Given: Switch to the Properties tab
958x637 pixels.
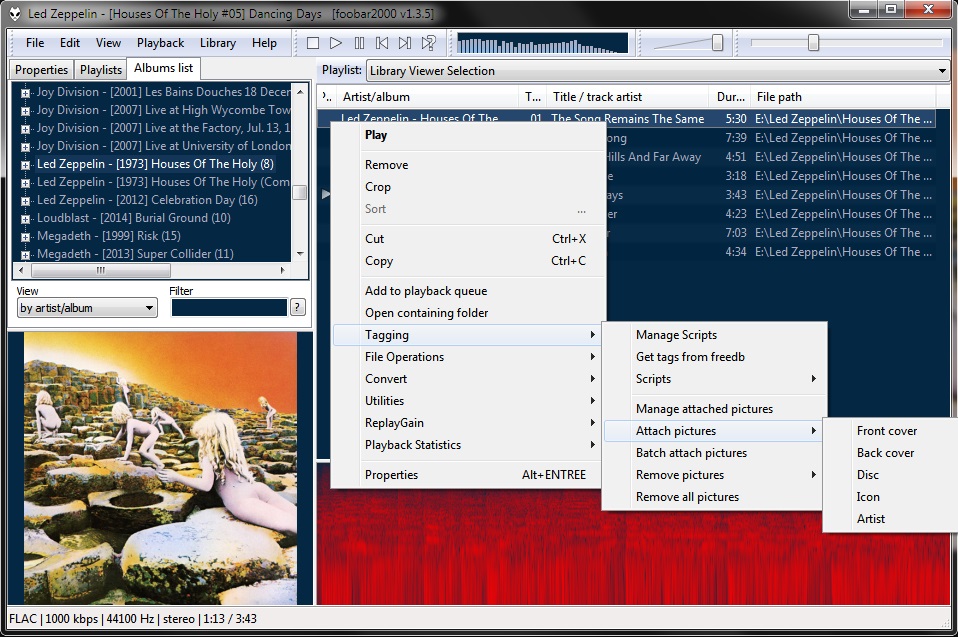Looking at the screenshot, I should pos(42,70).
